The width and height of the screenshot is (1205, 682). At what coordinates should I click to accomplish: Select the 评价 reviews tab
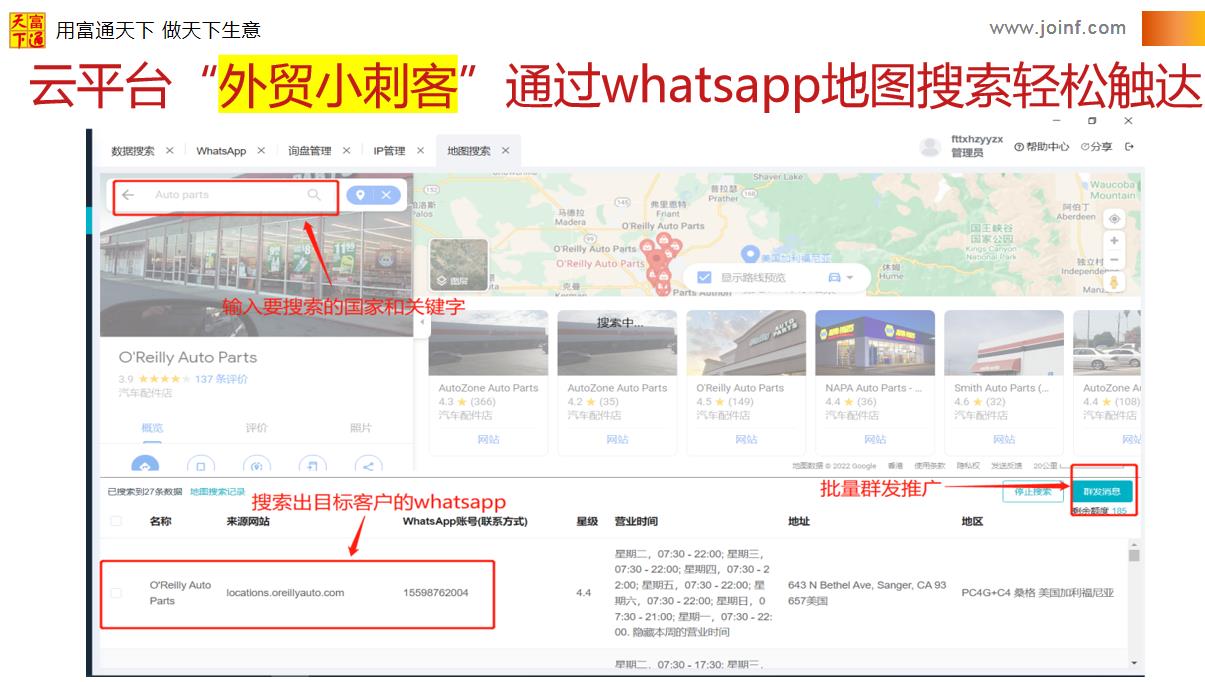click(x=257, y=428)
